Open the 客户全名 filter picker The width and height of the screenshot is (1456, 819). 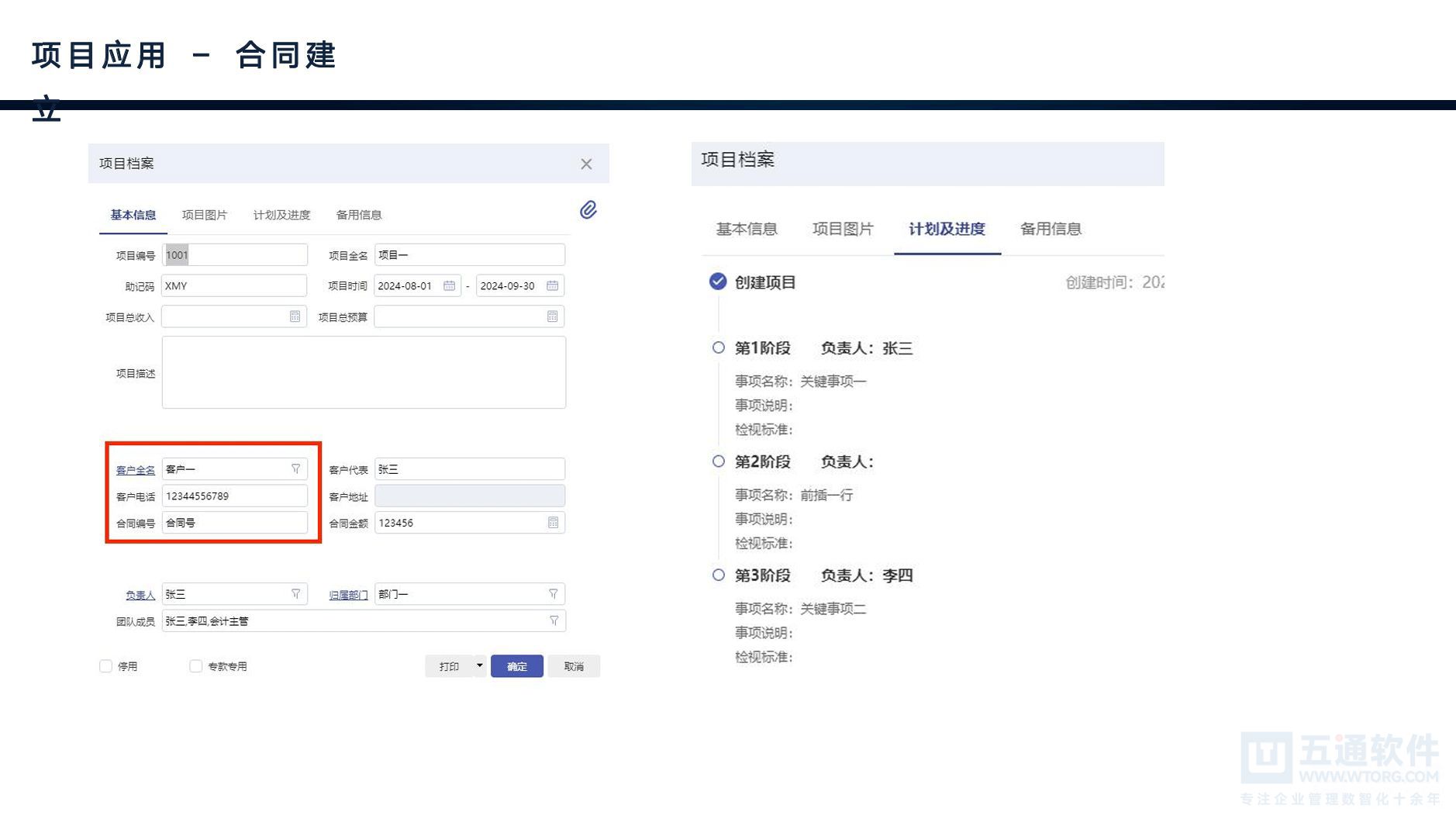pos(295,468)
